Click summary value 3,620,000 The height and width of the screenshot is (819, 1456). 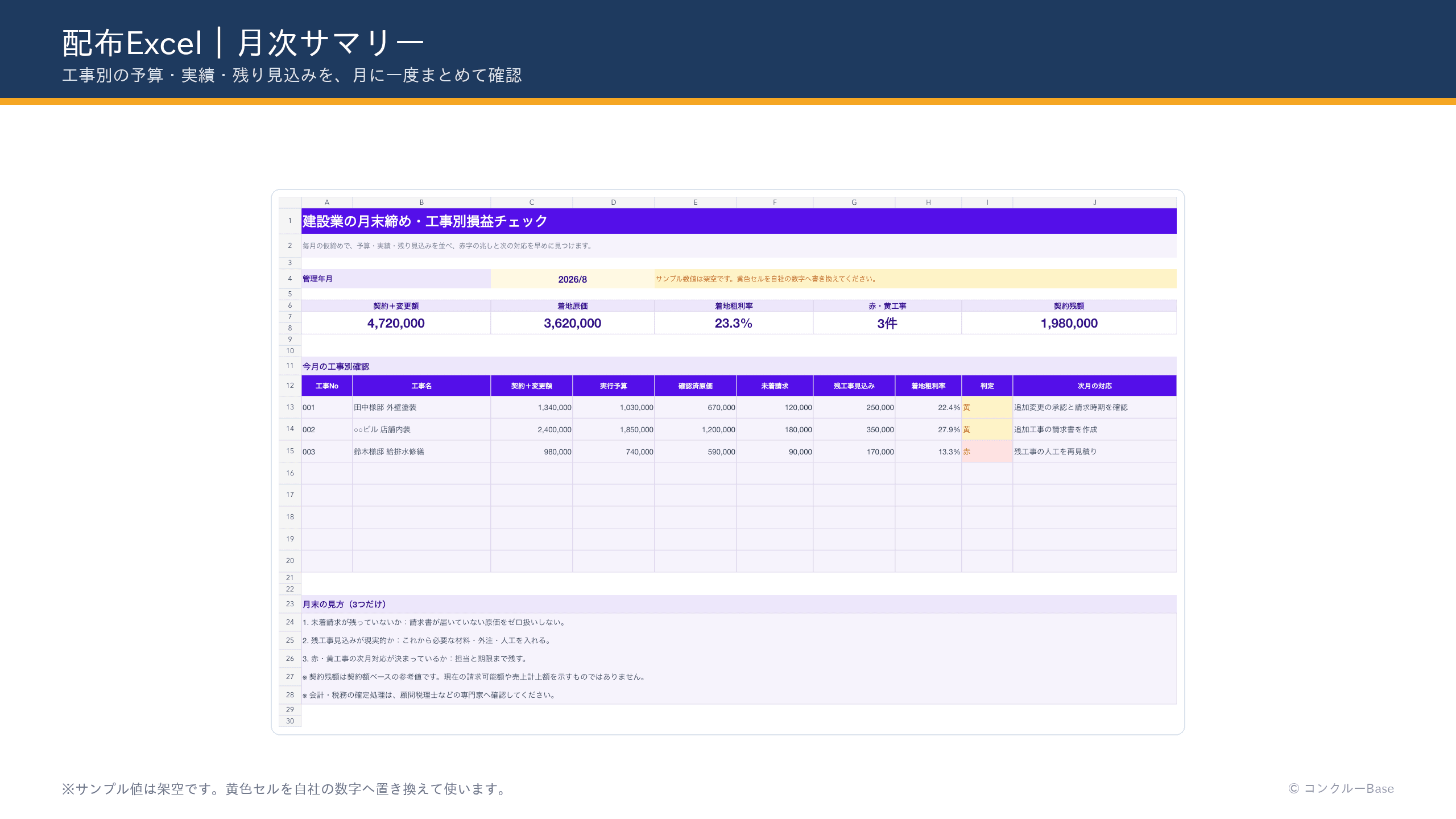coord(572,323)
